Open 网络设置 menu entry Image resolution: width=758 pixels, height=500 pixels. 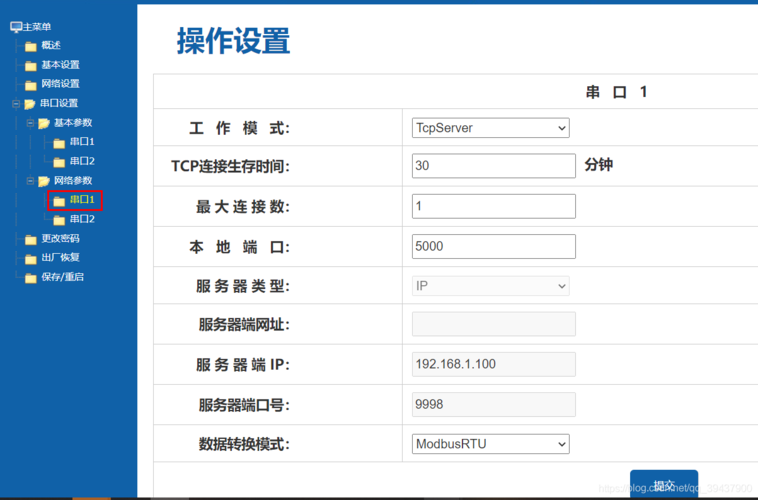tap(60, 84)
